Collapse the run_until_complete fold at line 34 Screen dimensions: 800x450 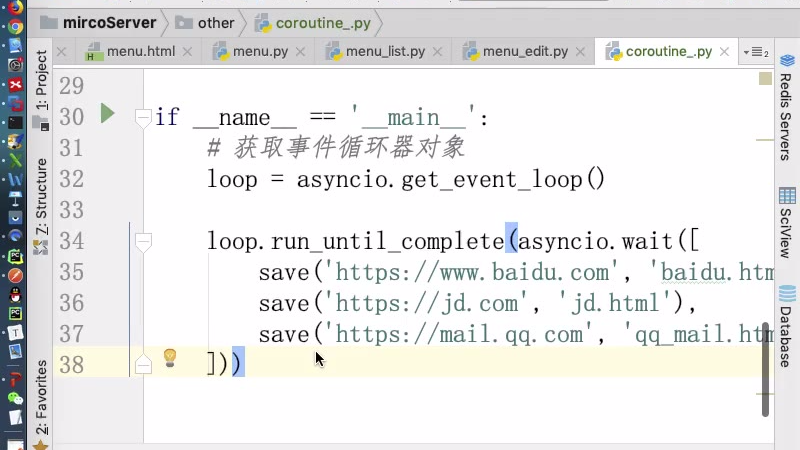[143, 241]
